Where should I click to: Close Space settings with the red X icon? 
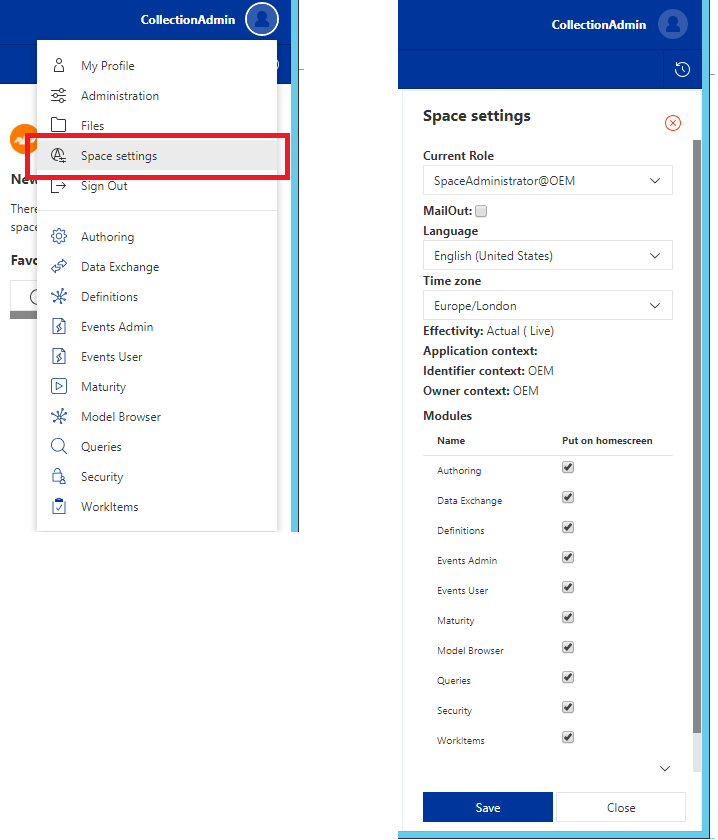672,123
